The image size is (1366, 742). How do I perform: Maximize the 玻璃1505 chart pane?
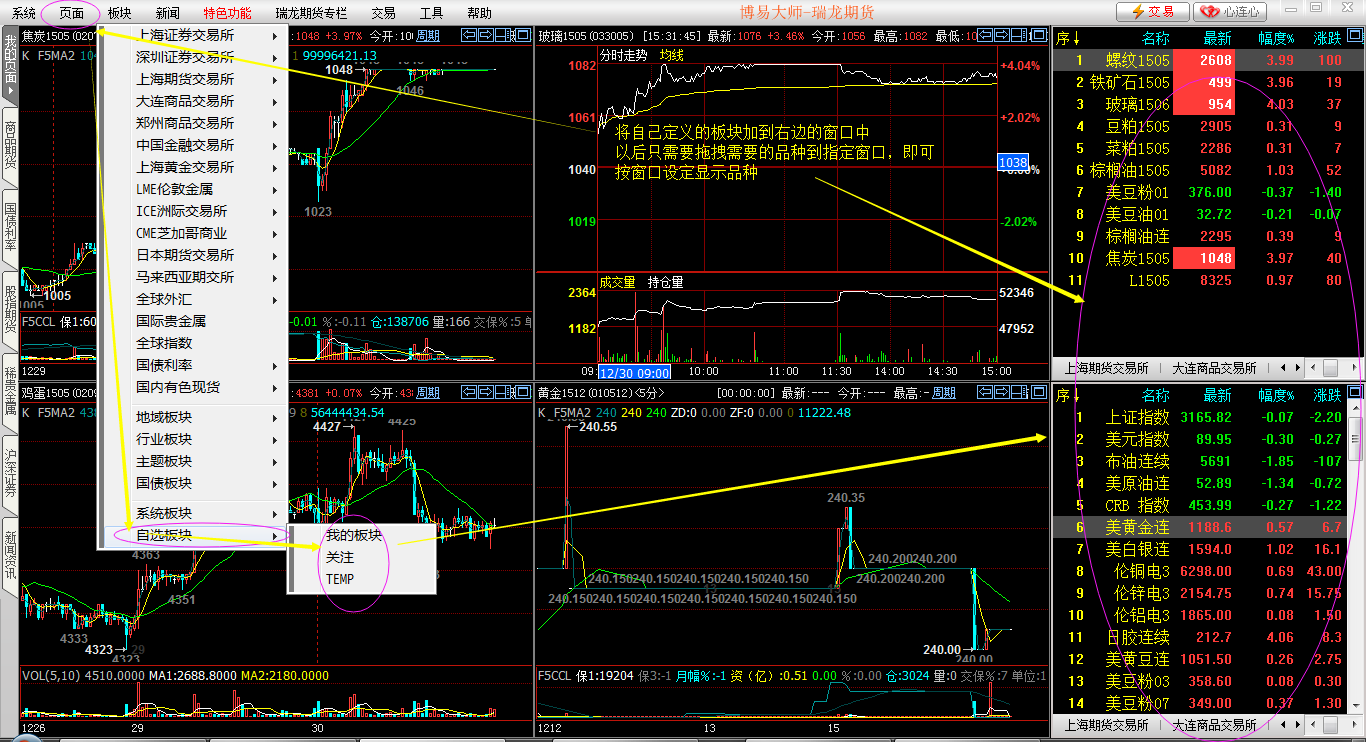click(x=1040, y=36)
